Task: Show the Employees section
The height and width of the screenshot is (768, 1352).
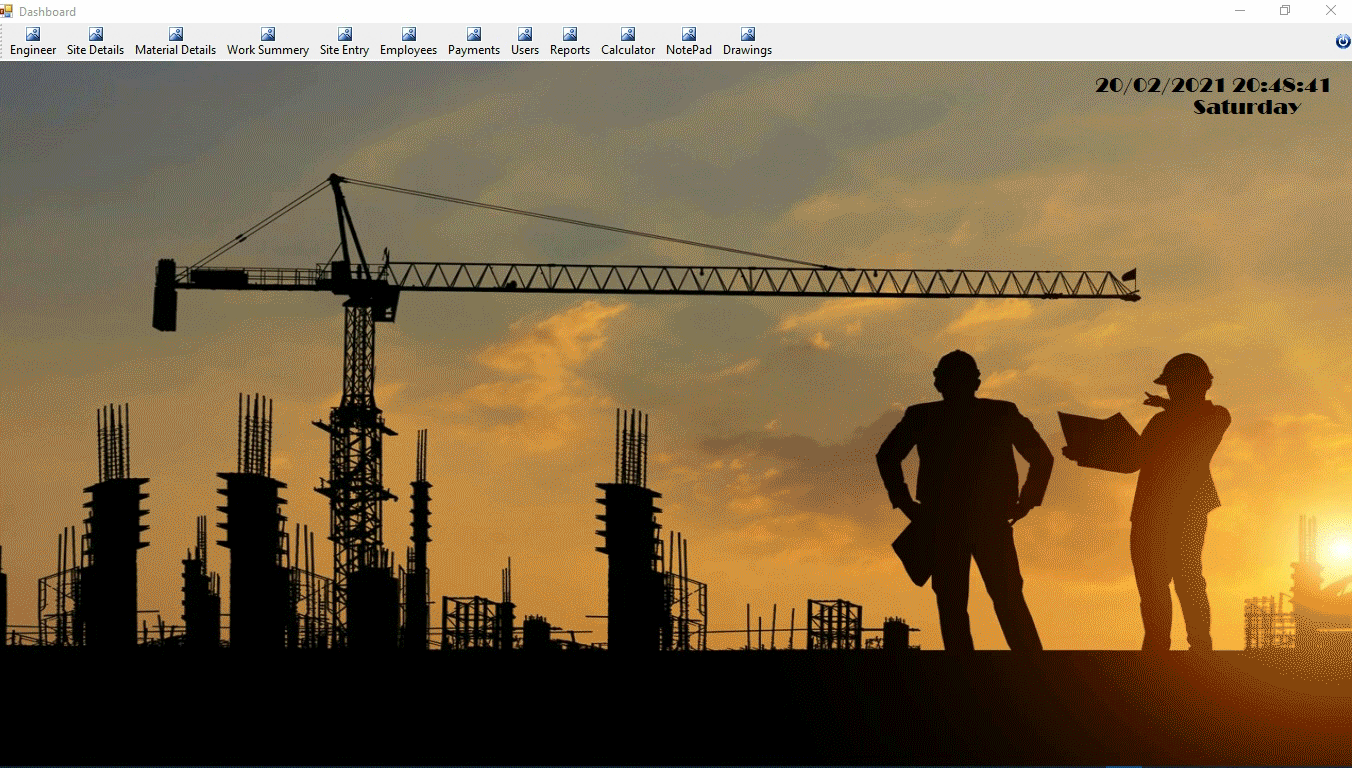Action: pos(408,42)
